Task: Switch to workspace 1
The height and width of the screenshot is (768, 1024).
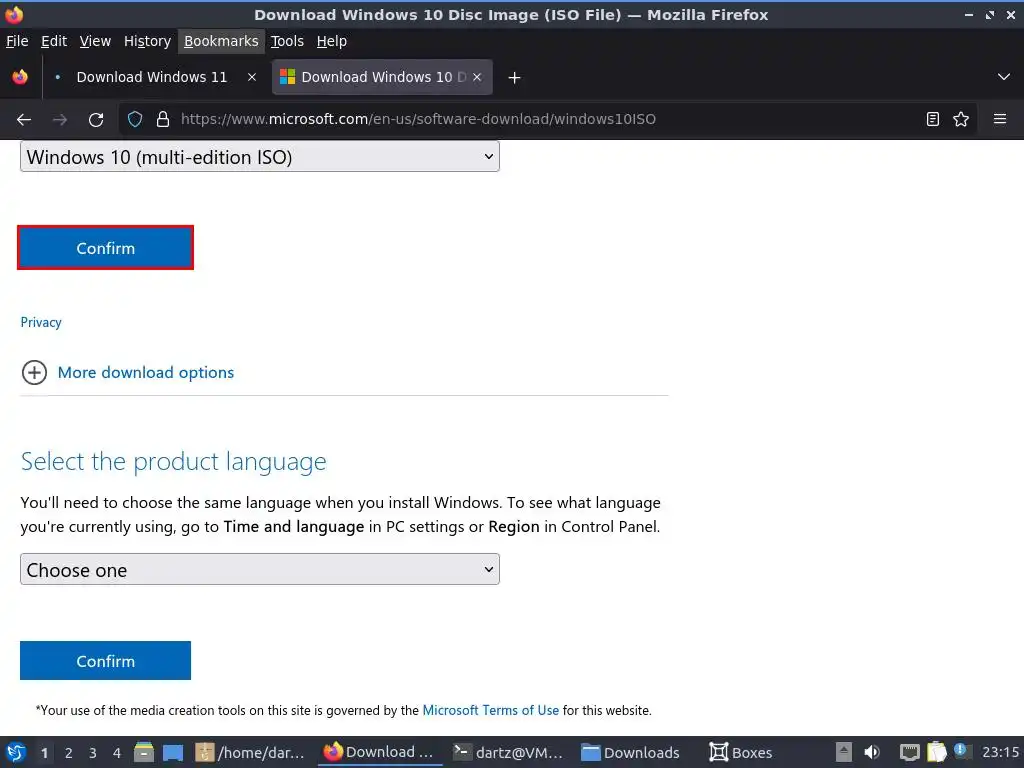Action: tap(44, 753)
